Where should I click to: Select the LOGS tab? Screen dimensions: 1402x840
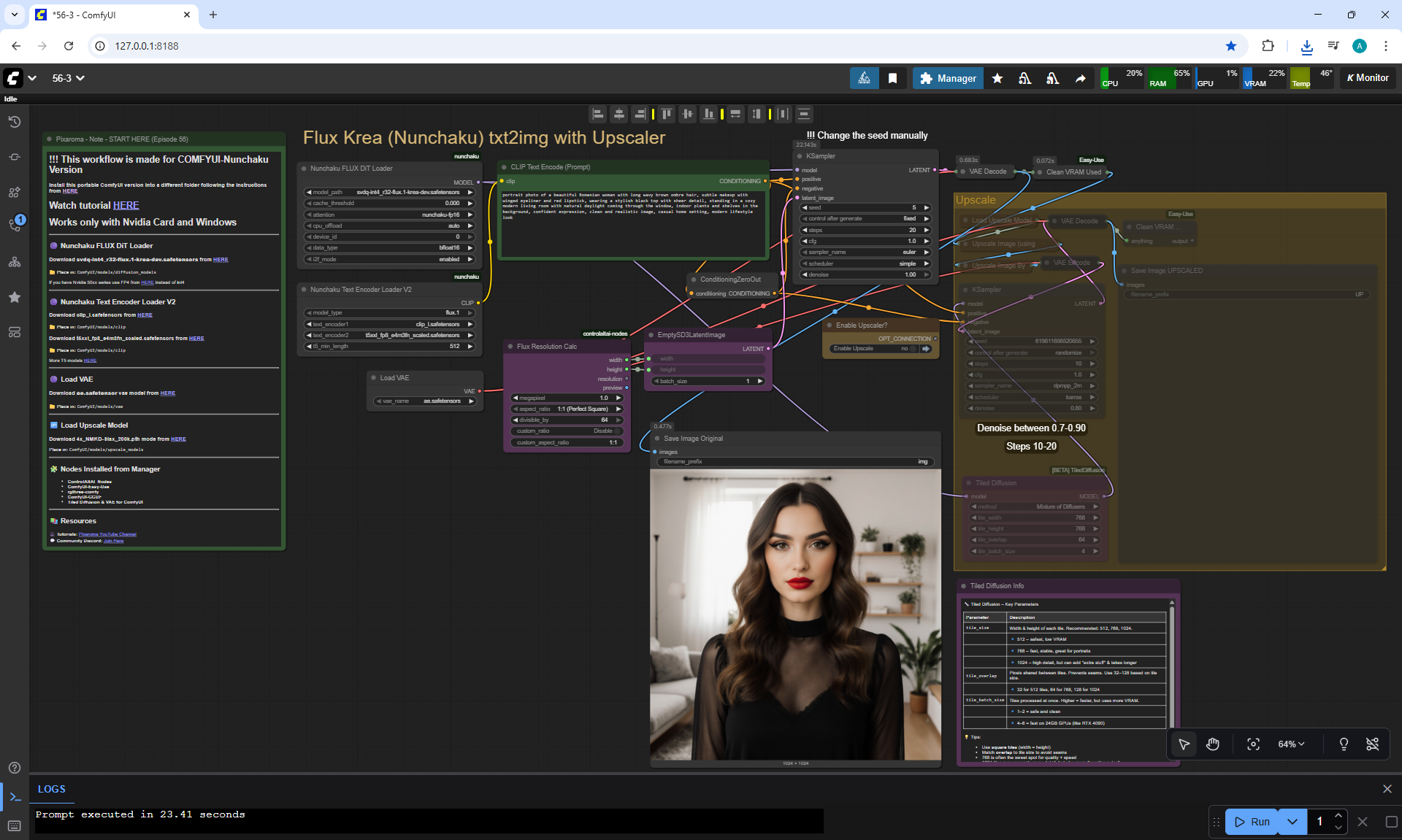(x=51, y=789)
